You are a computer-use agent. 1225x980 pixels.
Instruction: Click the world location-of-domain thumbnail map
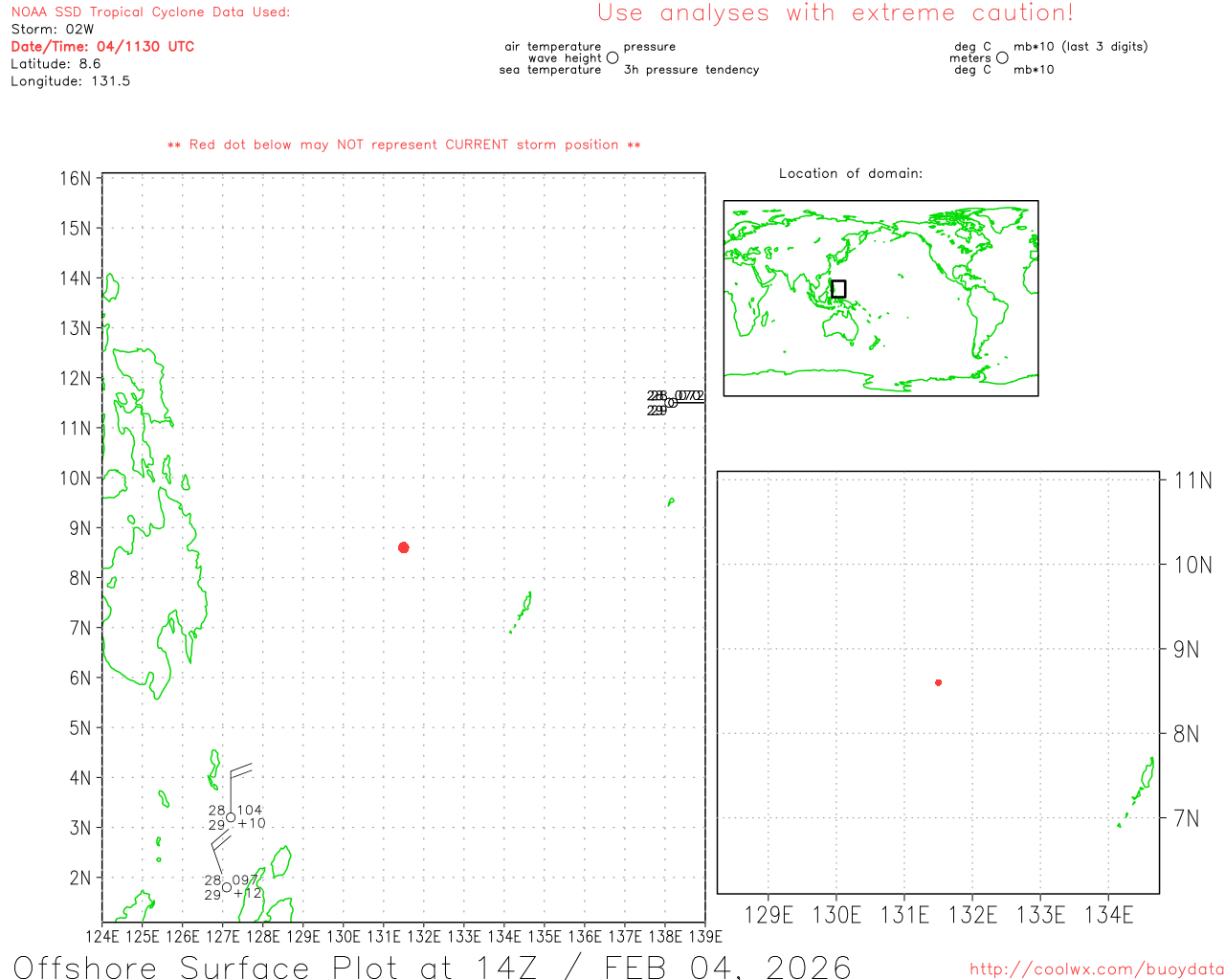point(880,299)
